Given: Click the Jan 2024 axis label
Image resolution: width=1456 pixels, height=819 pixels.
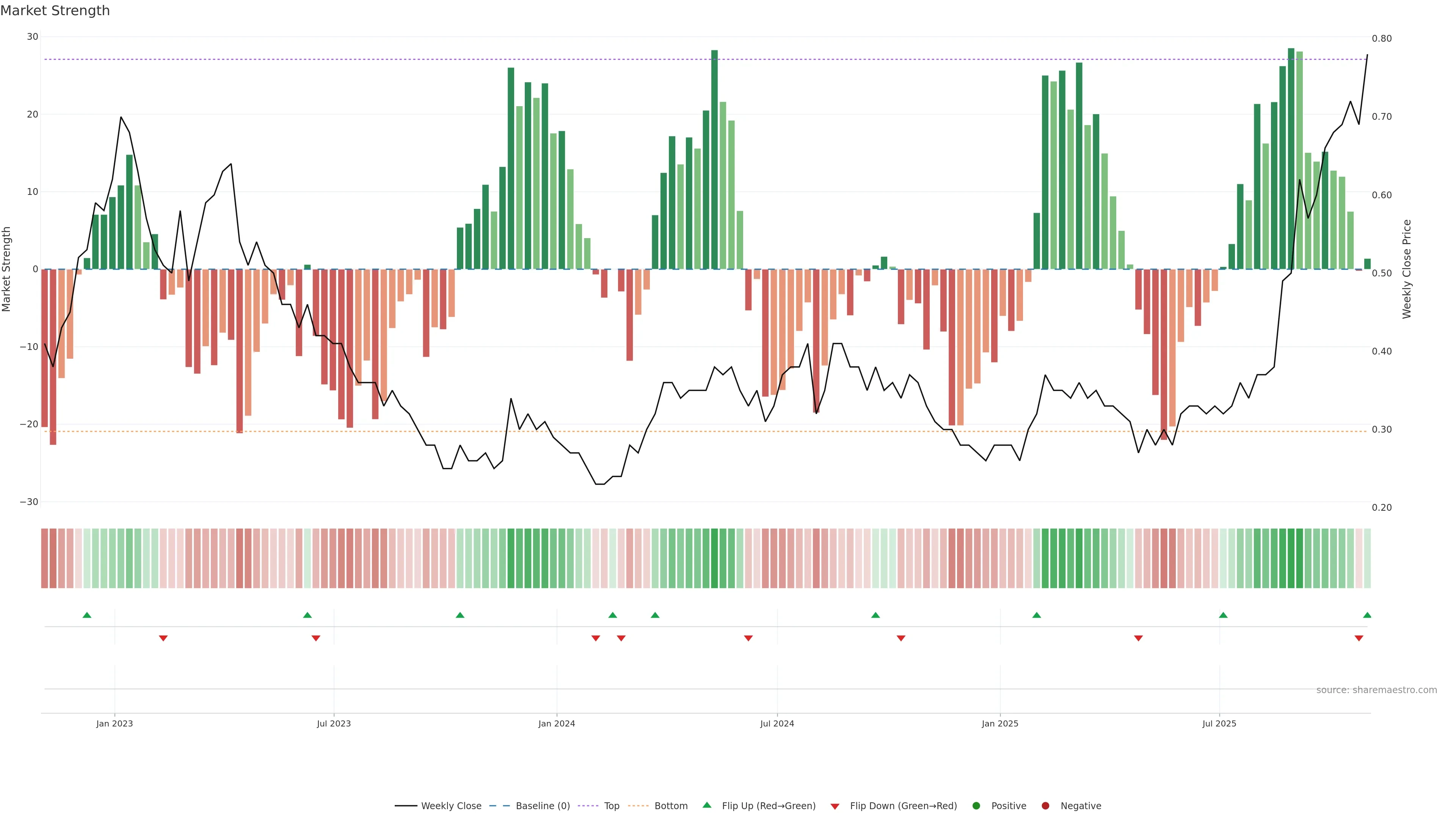Looking at the screenshot, I should (556, 723).
